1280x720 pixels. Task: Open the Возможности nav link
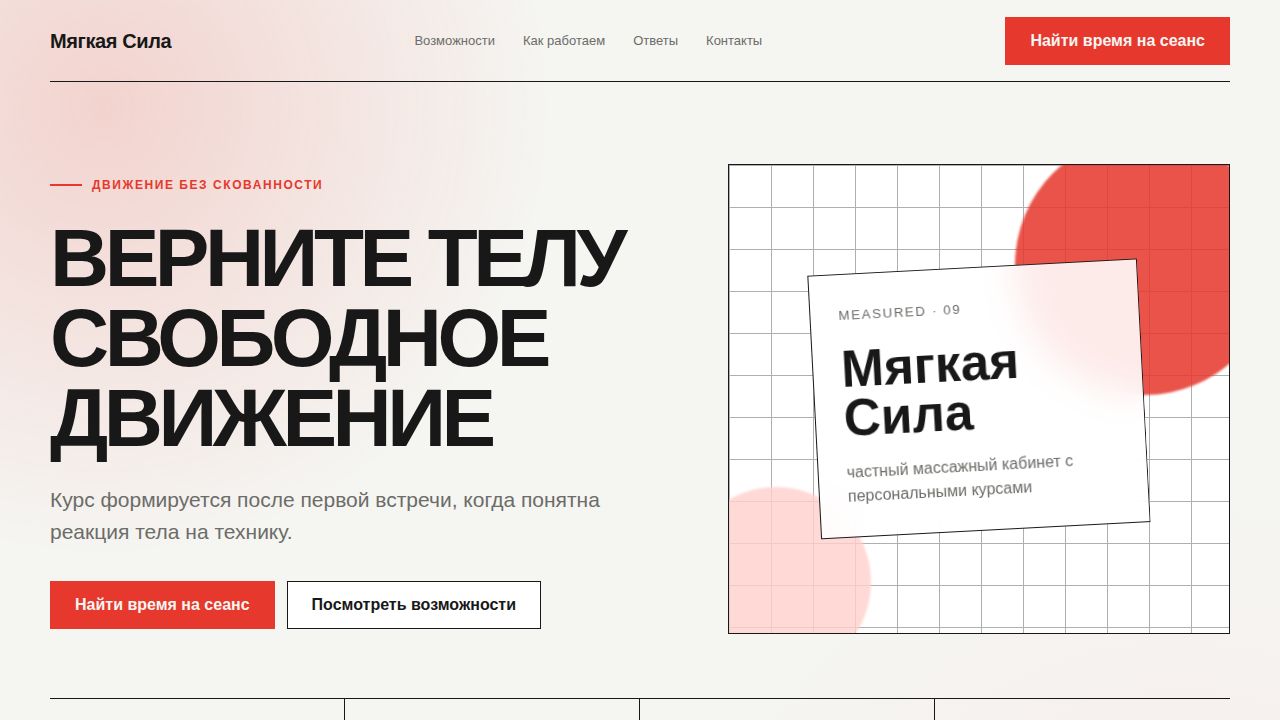click(x=455, y=41)
